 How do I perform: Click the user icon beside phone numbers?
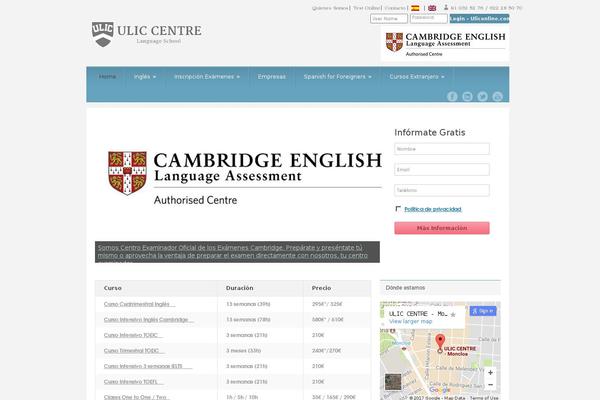click(x=446, y=7)
